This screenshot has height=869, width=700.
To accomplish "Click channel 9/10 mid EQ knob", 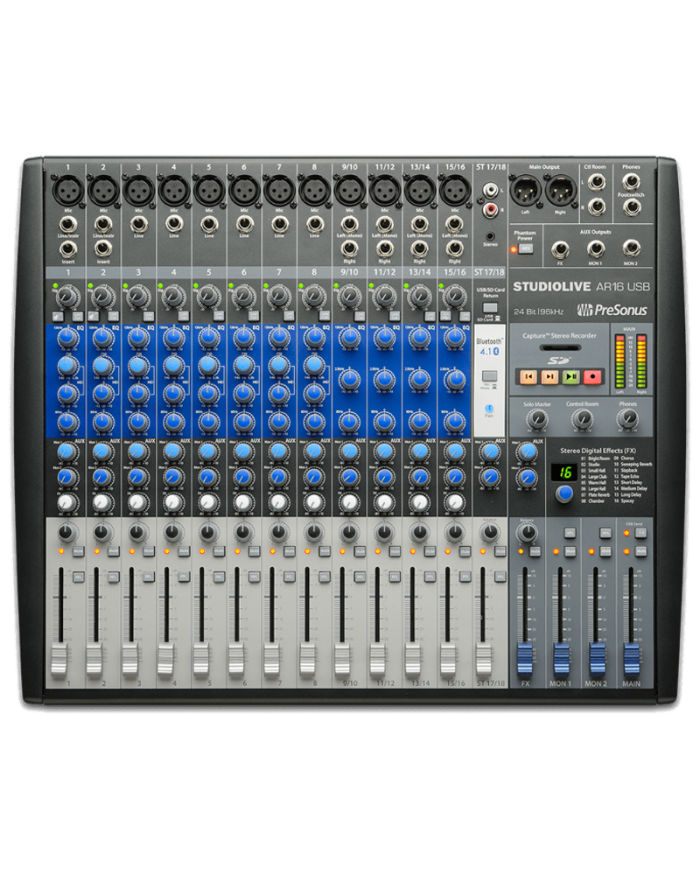I will (349, 380).
